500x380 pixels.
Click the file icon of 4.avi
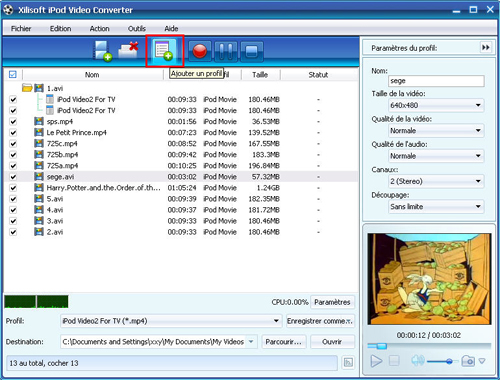[x=39, y=210]
